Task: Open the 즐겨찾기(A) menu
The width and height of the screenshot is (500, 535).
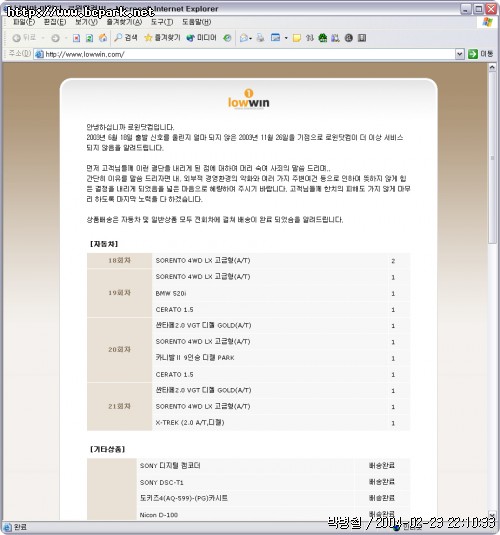Action: click(x=124, y=22)
